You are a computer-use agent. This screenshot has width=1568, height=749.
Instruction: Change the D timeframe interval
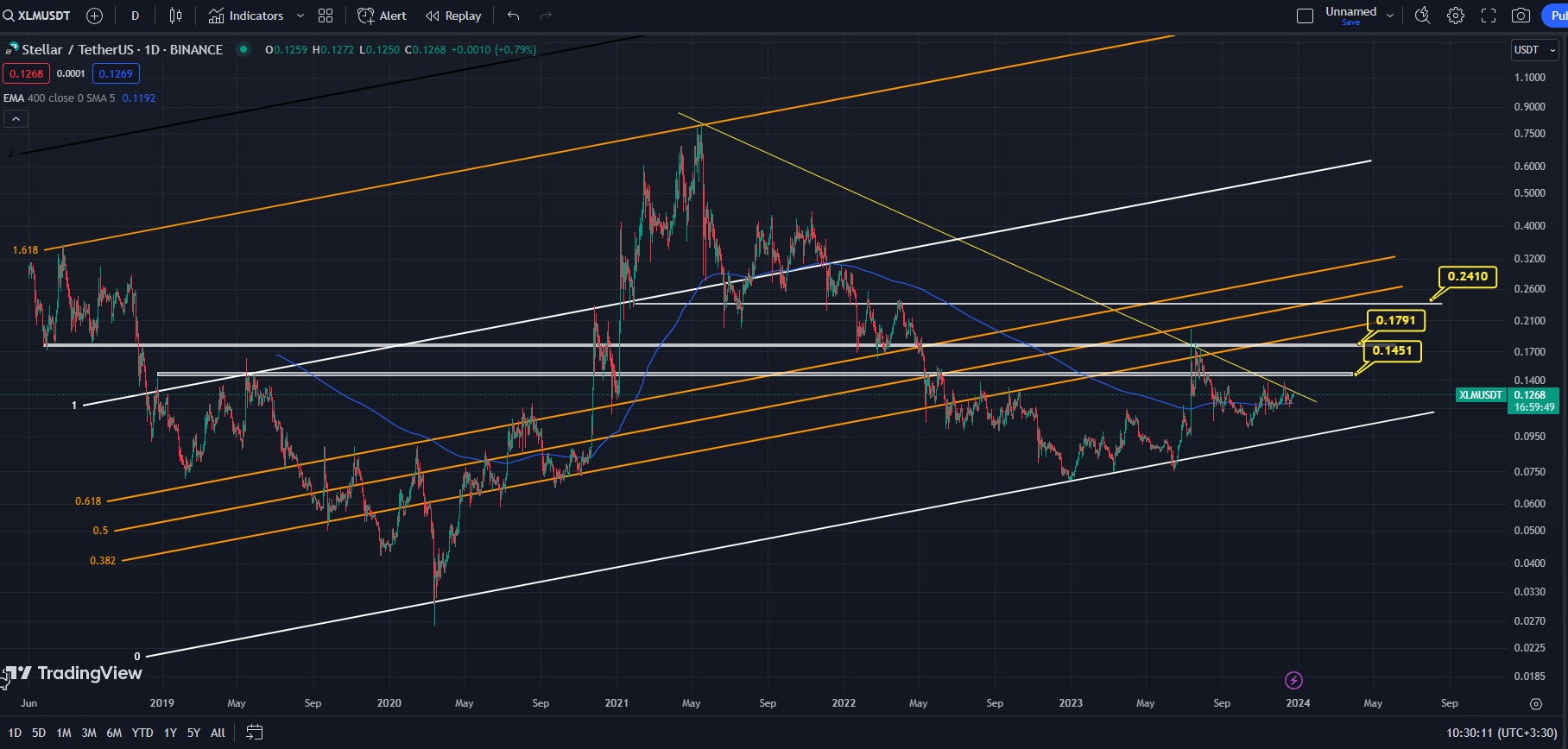coord(135,16)
